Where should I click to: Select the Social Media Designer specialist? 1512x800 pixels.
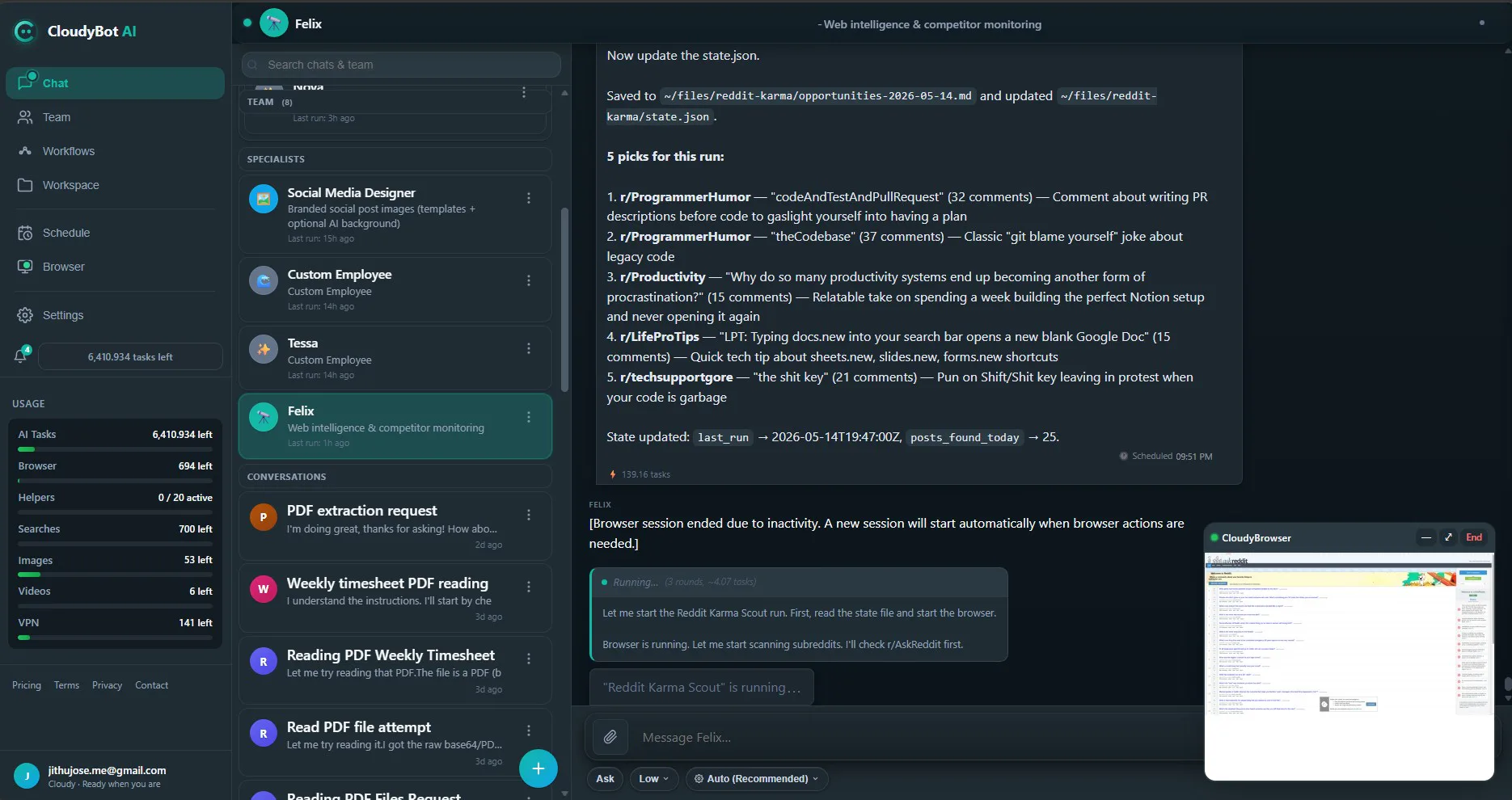tap(395, 214)
